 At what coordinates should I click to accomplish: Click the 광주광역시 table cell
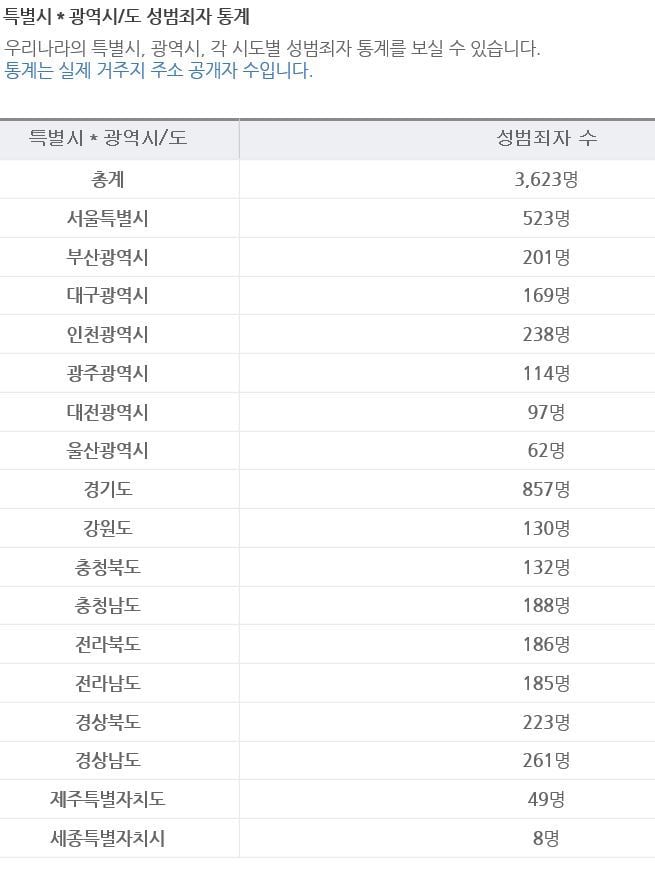click(x=108, y=373)
